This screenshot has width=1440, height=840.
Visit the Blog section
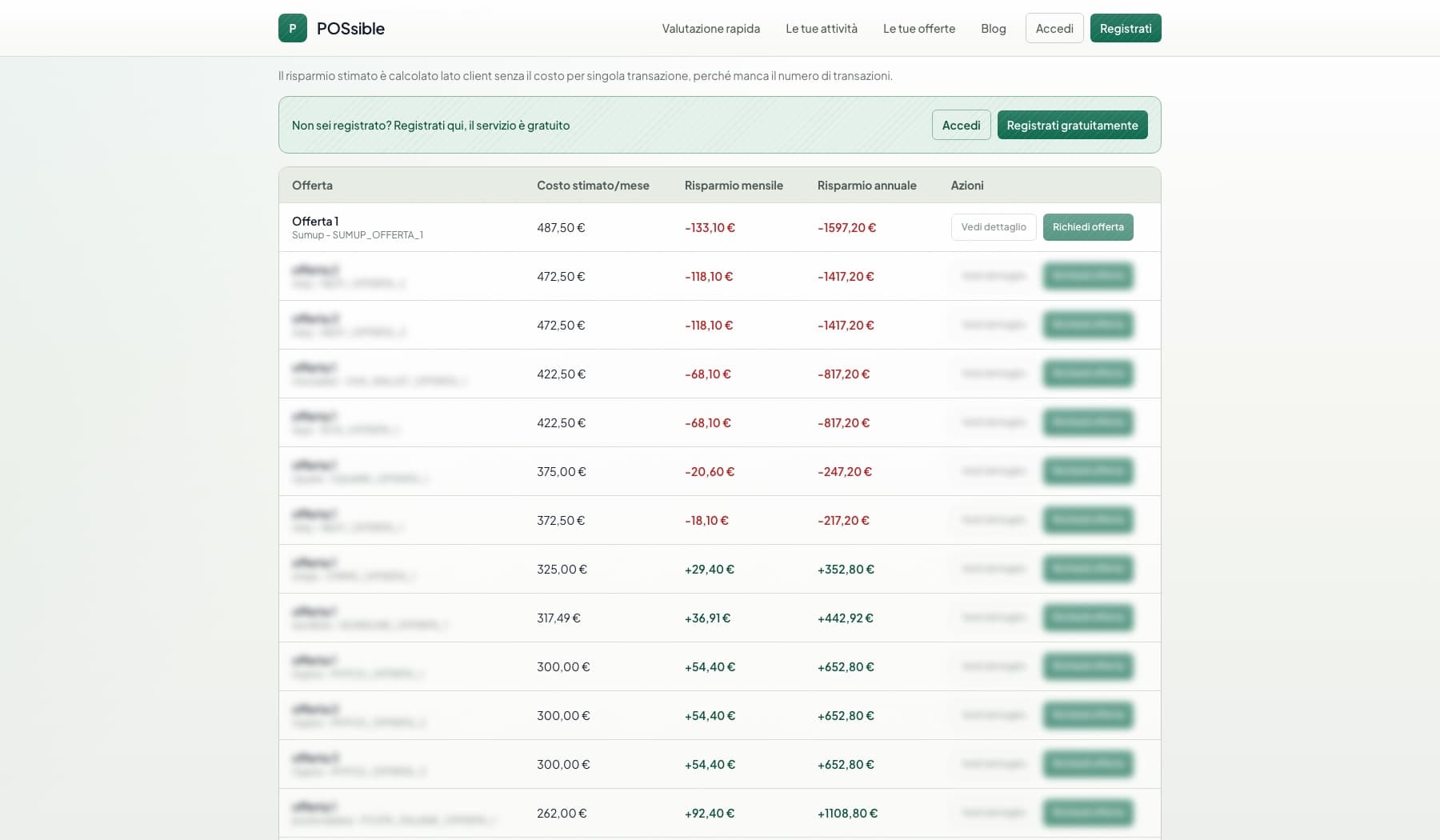[994, 28]
